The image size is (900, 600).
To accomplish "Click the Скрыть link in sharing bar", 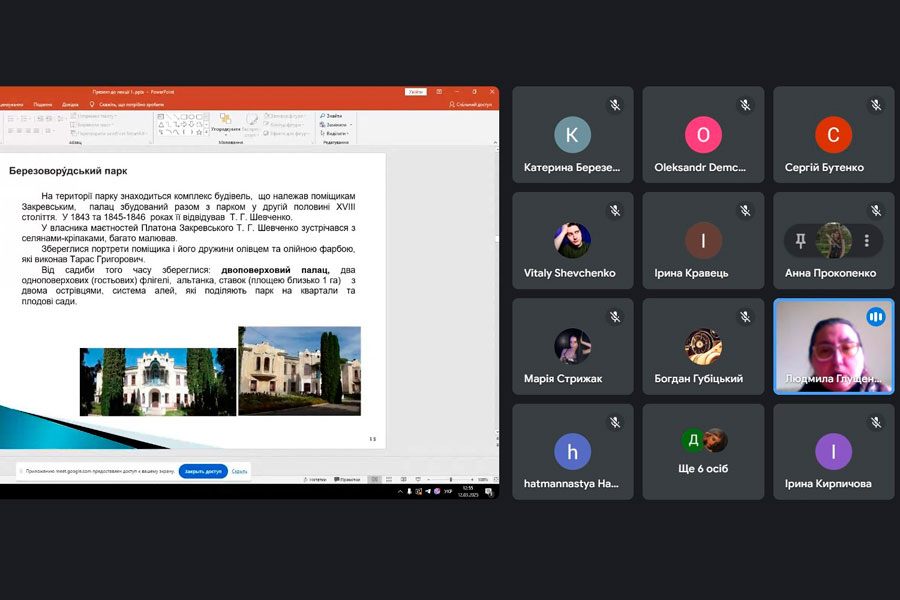I will click(x=240, y=471).
